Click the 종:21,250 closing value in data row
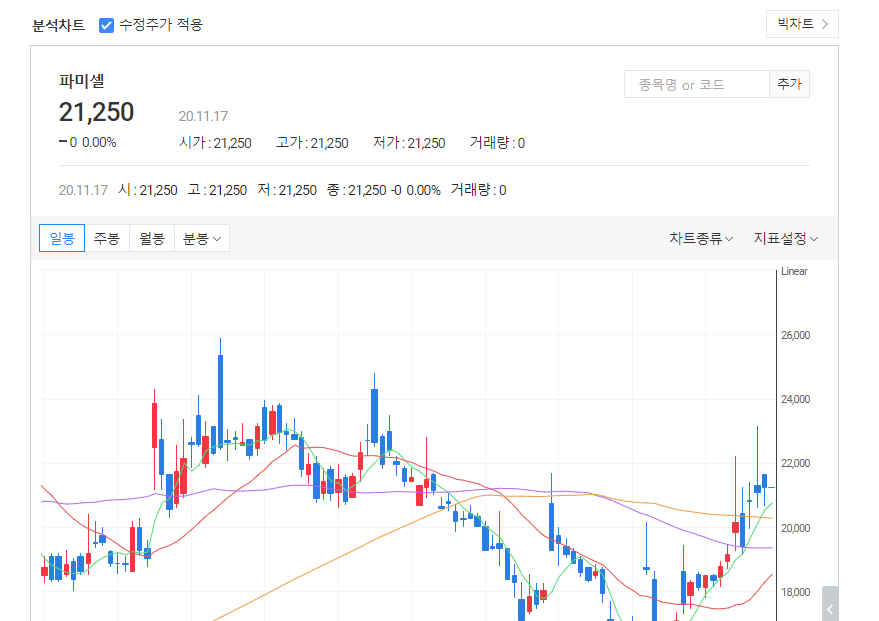This screenshot has width=879, height=621. pos(357,191)
